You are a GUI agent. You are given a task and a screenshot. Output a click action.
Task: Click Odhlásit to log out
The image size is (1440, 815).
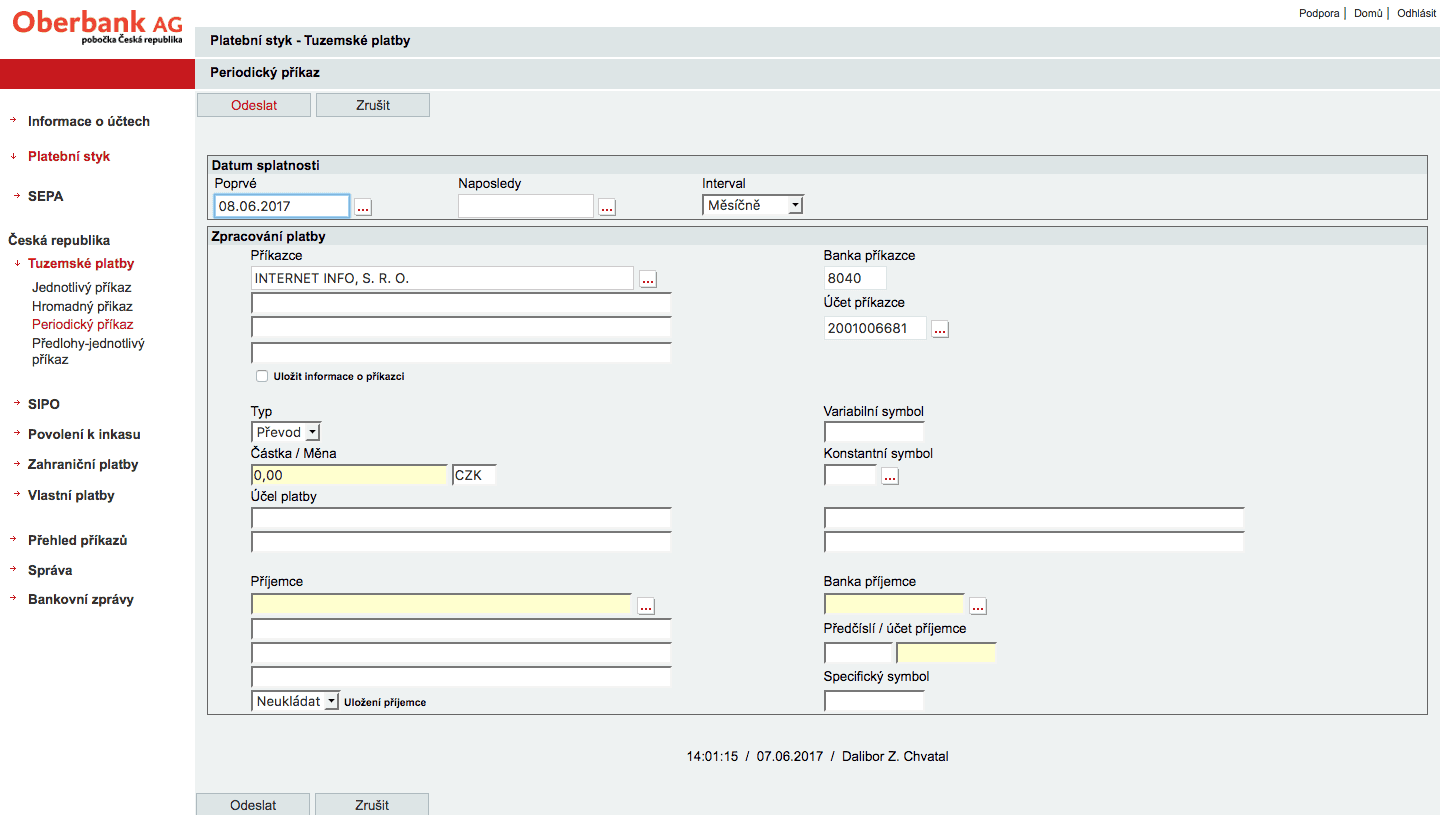pyautogui.click(x=1416, y=13)
